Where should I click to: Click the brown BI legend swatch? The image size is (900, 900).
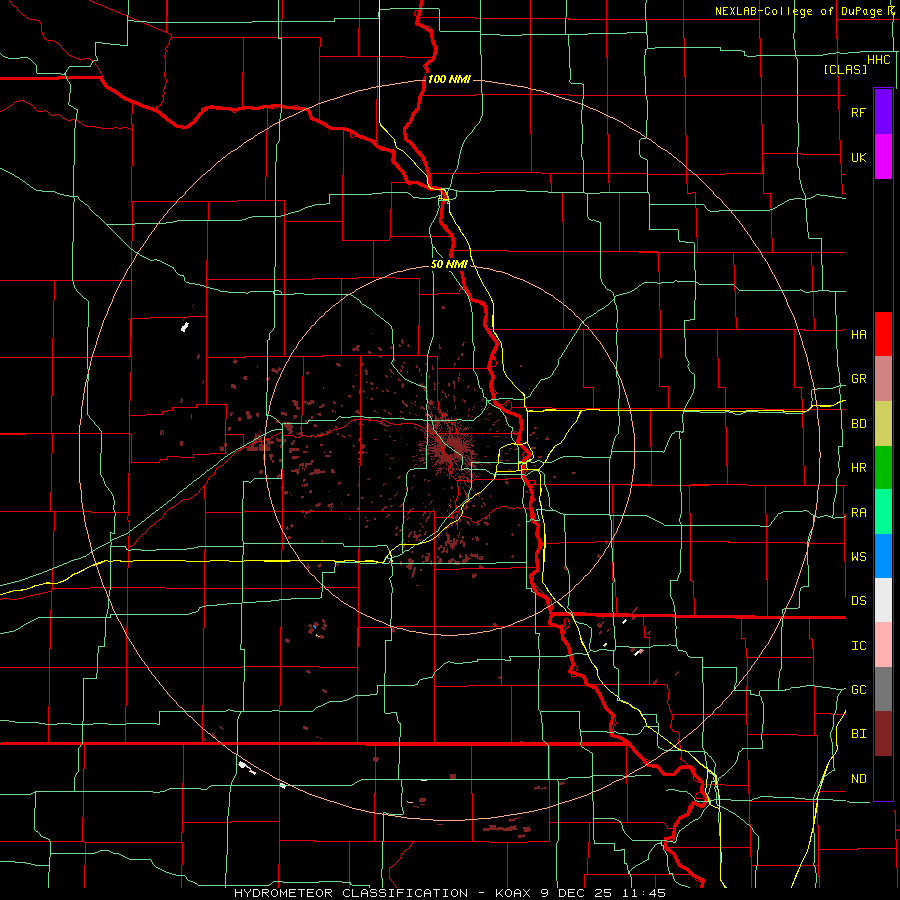pos(883,734)
